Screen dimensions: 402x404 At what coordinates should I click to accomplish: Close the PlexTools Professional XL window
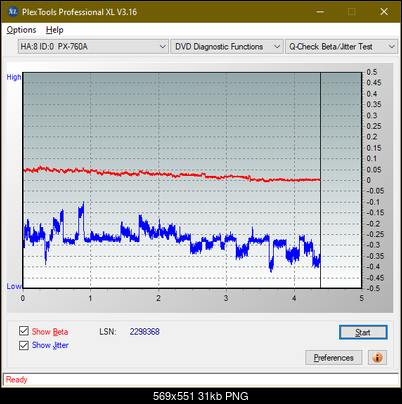(384, 12)
